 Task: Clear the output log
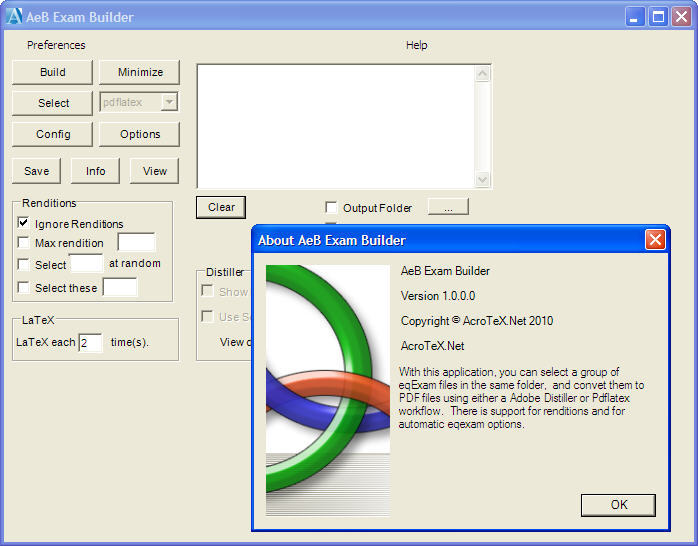(x=221, y=207)
